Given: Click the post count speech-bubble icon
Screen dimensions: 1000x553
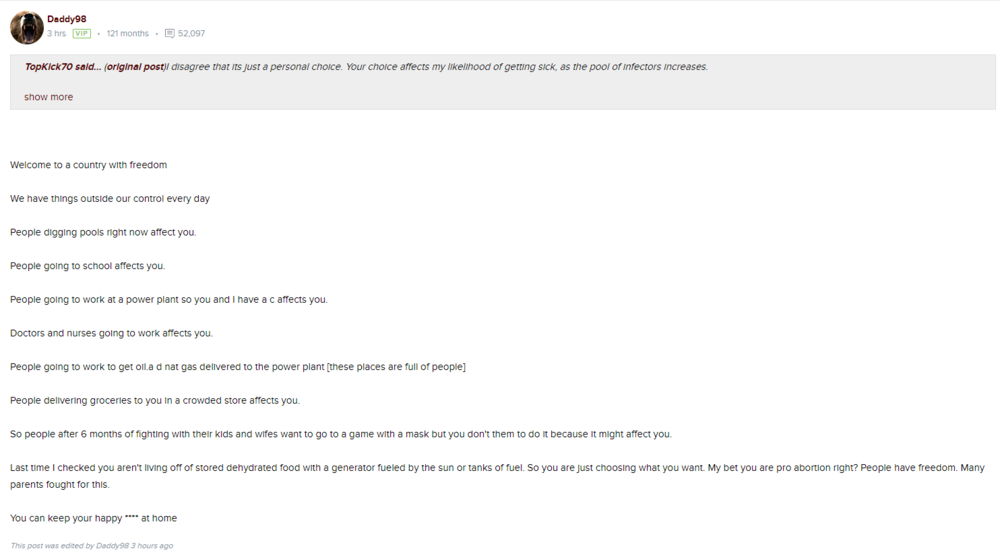Looking at the screenshot, I should tap(169, 33).
